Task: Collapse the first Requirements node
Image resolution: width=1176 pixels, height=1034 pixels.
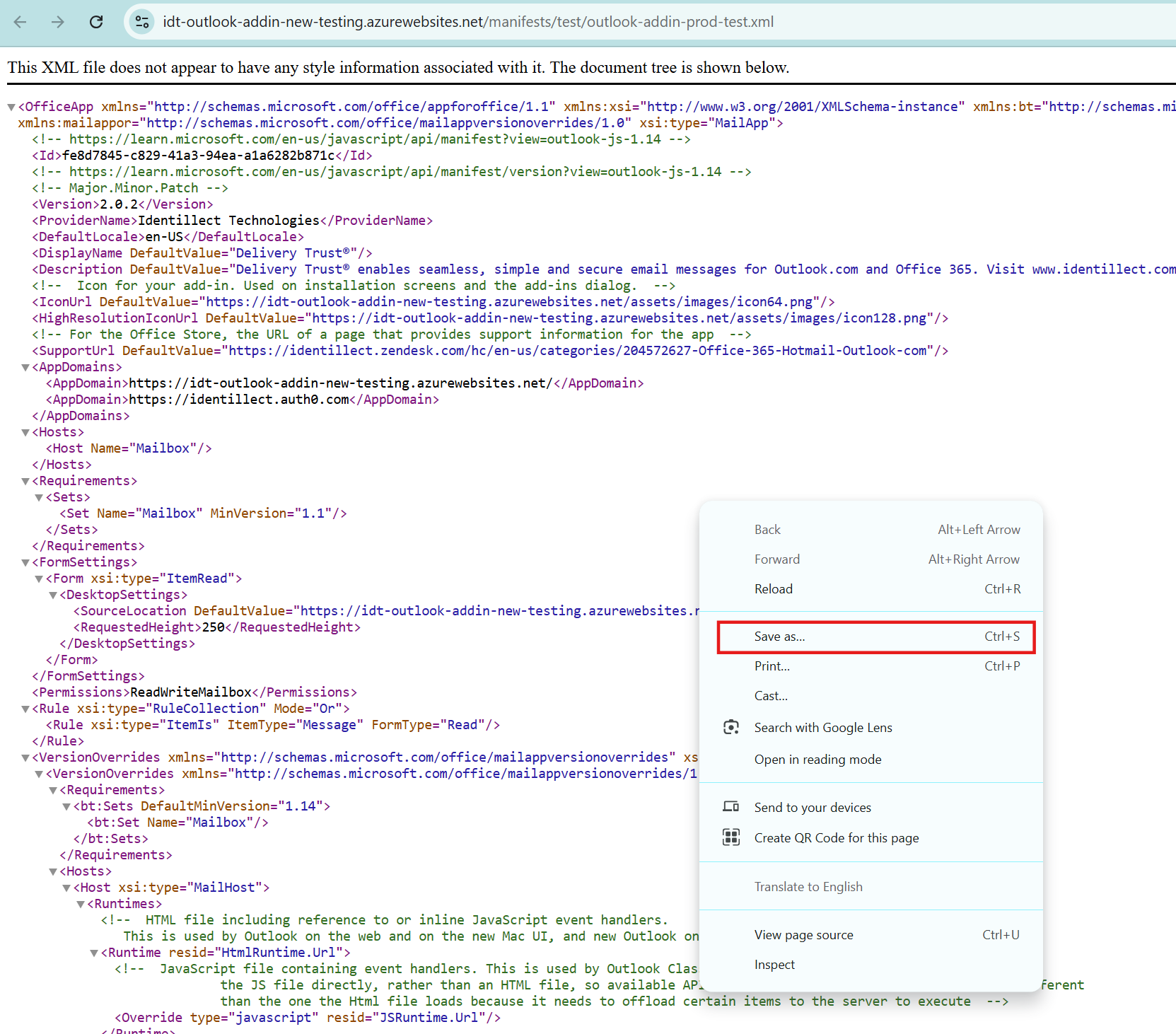Action: pyautogui.click(x=25, y=482)
